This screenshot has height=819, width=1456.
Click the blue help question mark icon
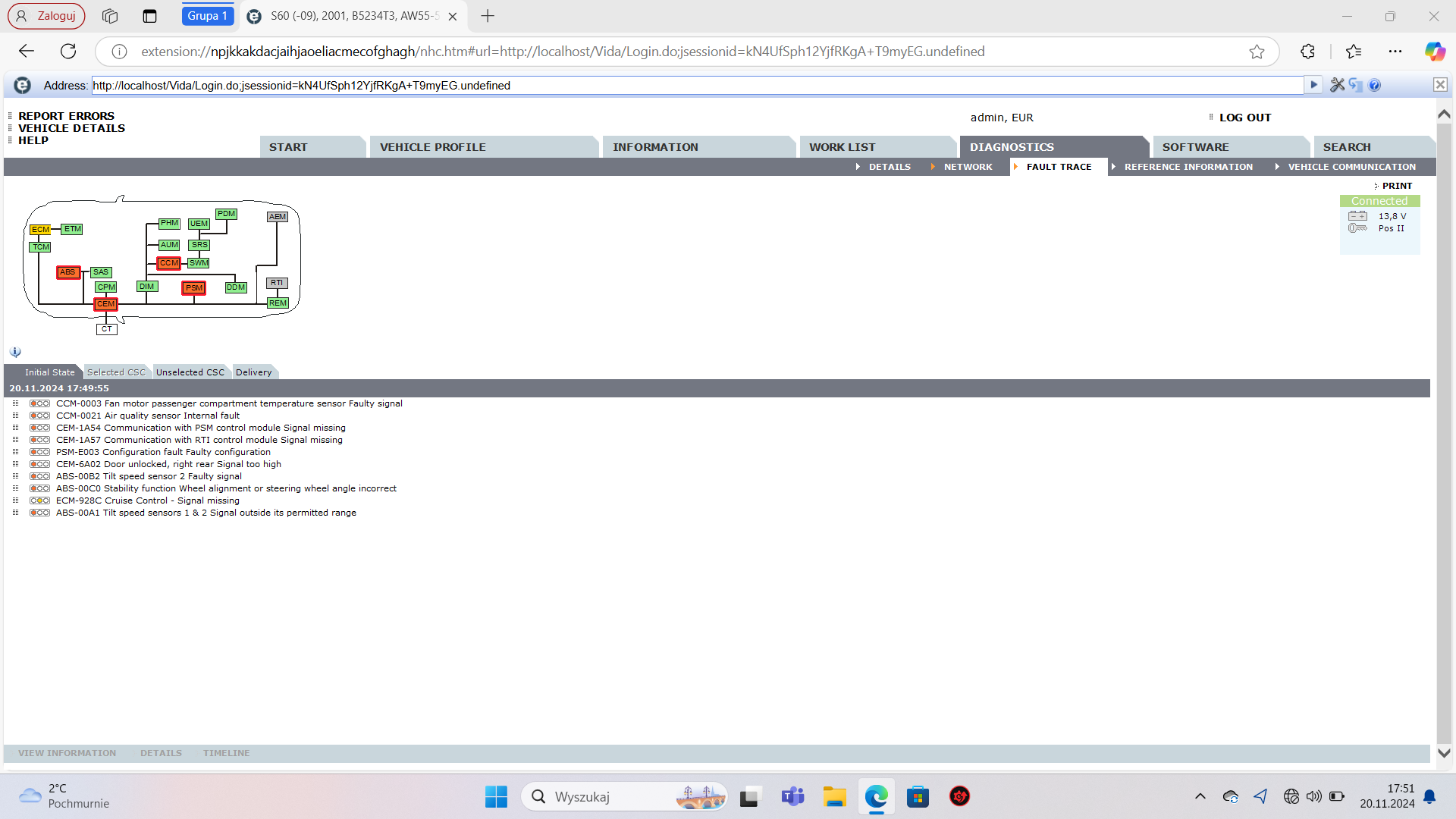click(x=1375, y=85)
